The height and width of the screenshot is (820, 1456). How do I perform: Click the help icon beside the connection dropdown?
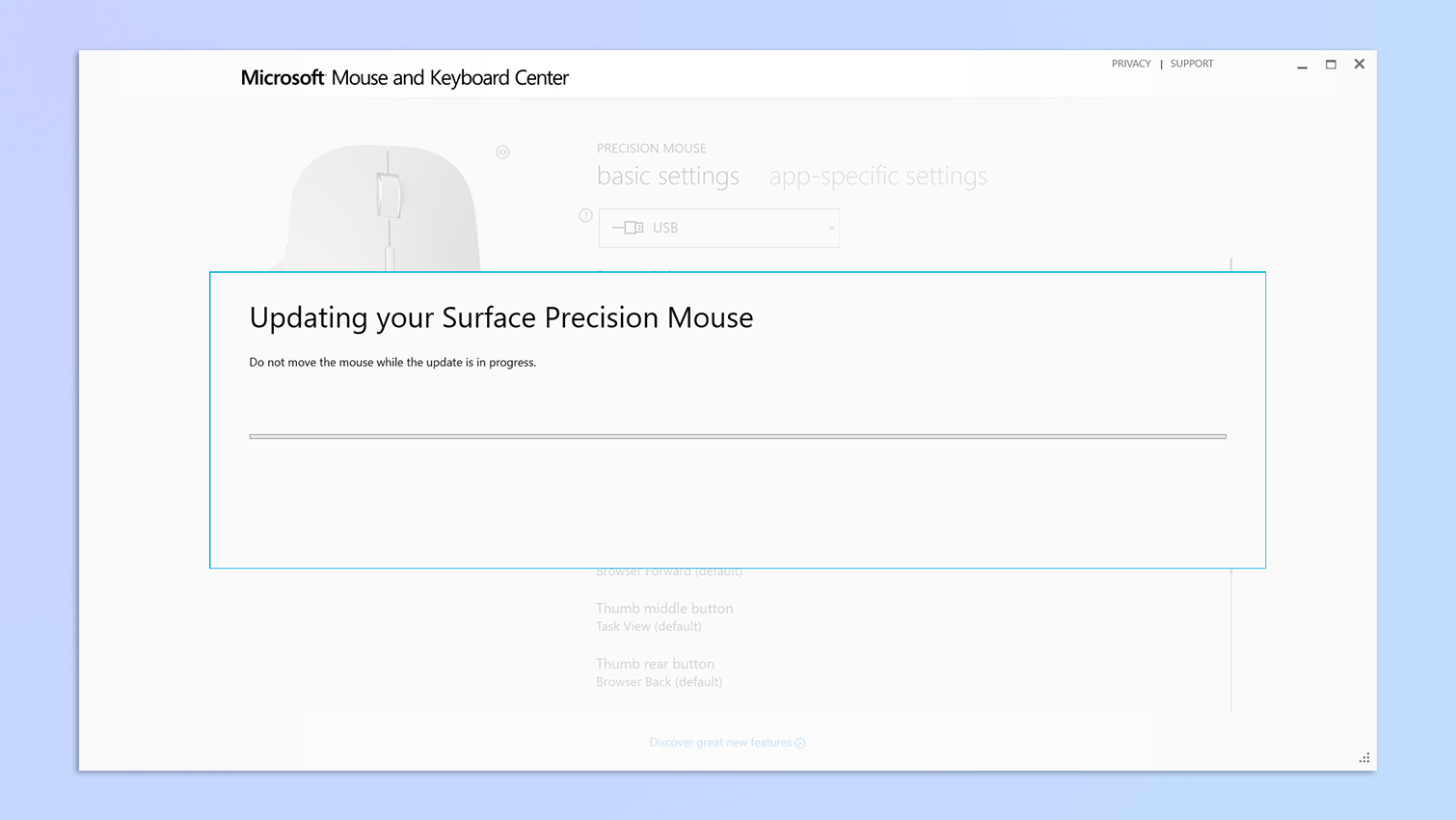coord(585,215)
